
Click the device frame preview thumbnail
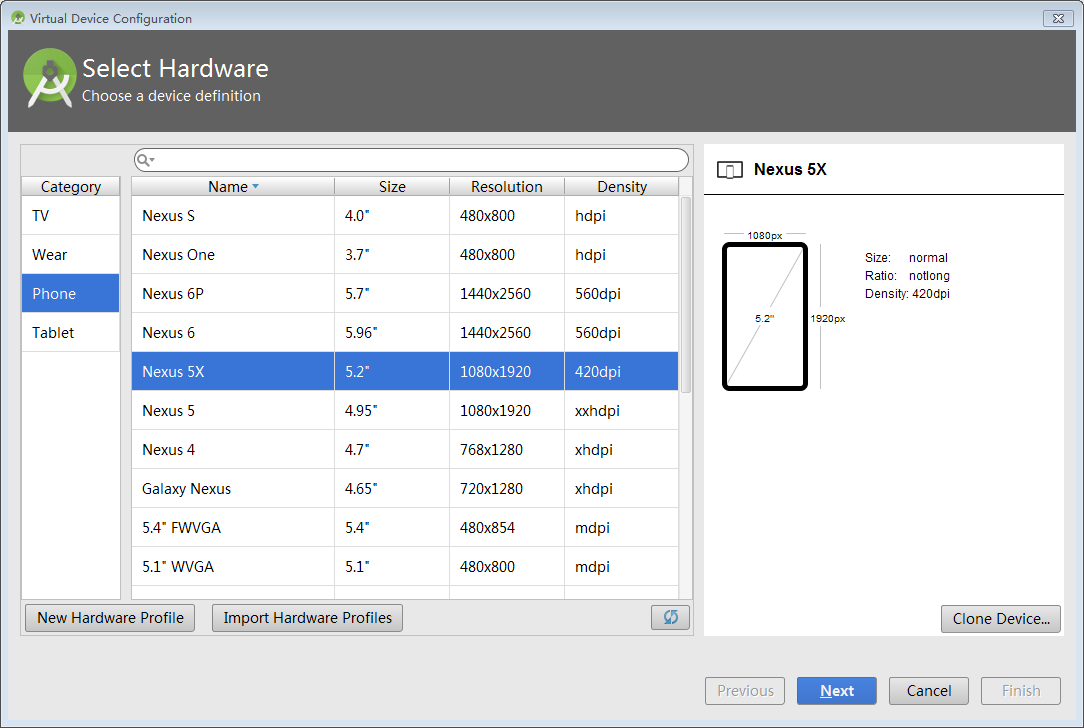coord(765,316)
